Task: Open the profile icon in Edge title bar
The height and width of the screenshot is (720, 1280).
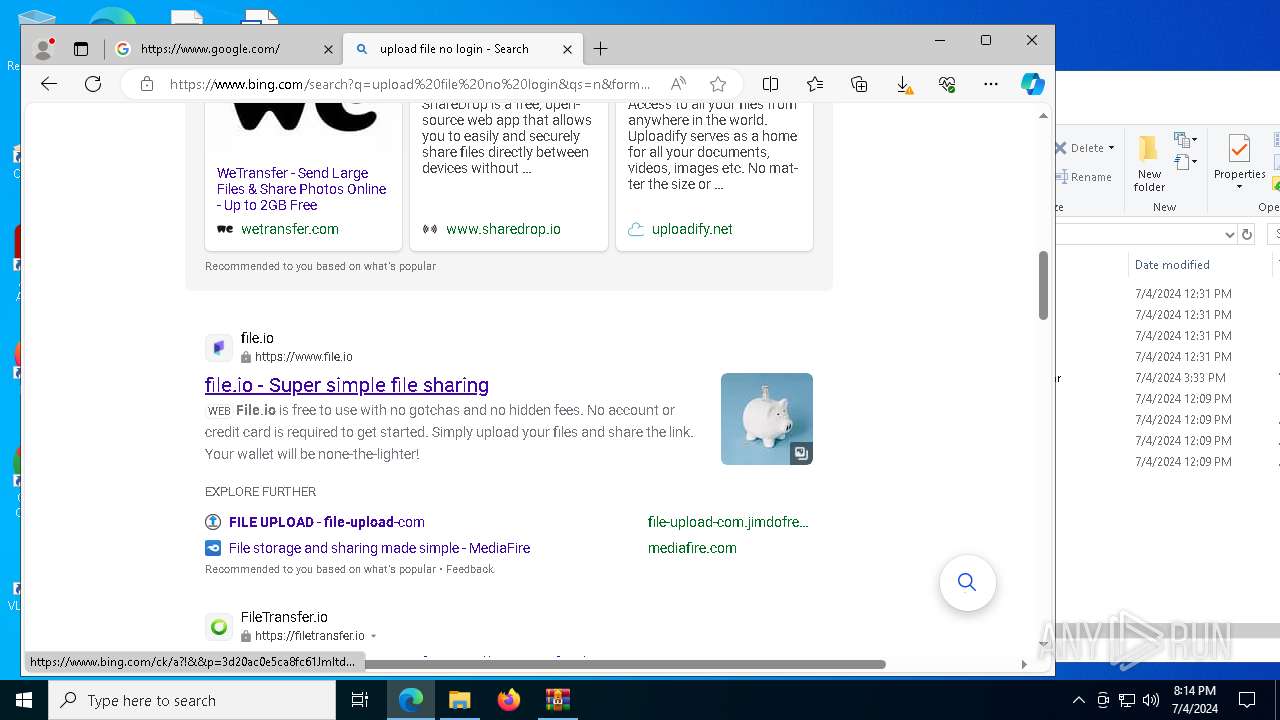Action: click(x=43, y=48)
